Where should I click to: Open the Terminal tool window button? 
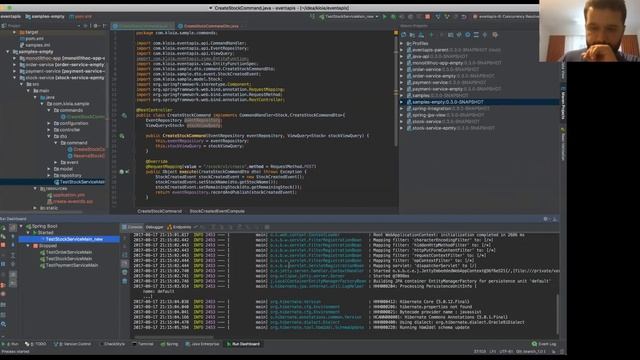pyautogui.click(x=143, y=344)
